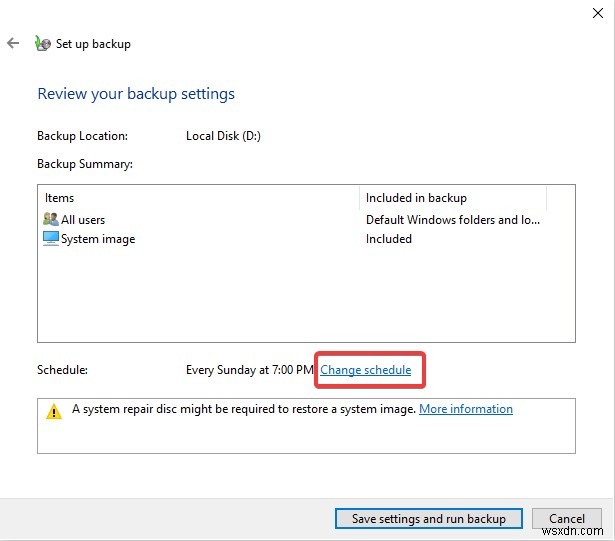Viewport: 615px width, 541px height.
Task: Select the System image monitor icon
Action: (51, 238)
